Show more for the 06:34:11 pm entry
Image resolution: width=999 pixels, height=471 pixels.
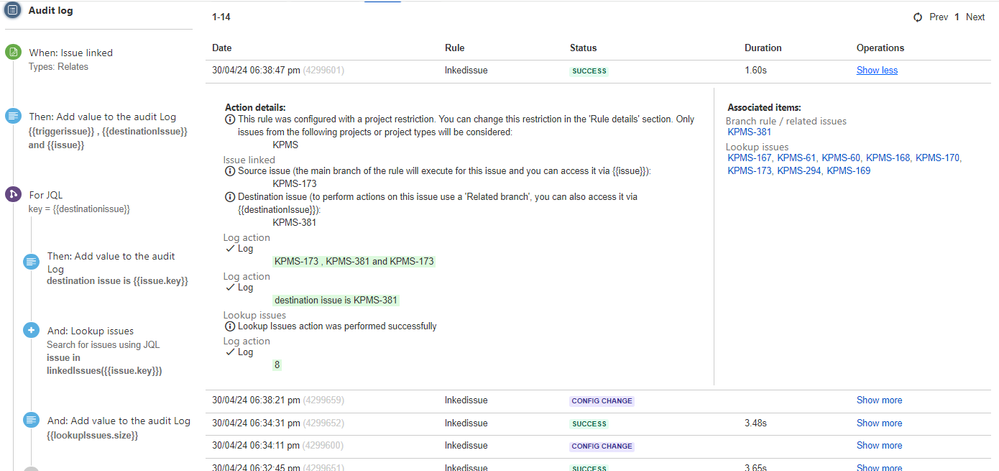point(879,446)
